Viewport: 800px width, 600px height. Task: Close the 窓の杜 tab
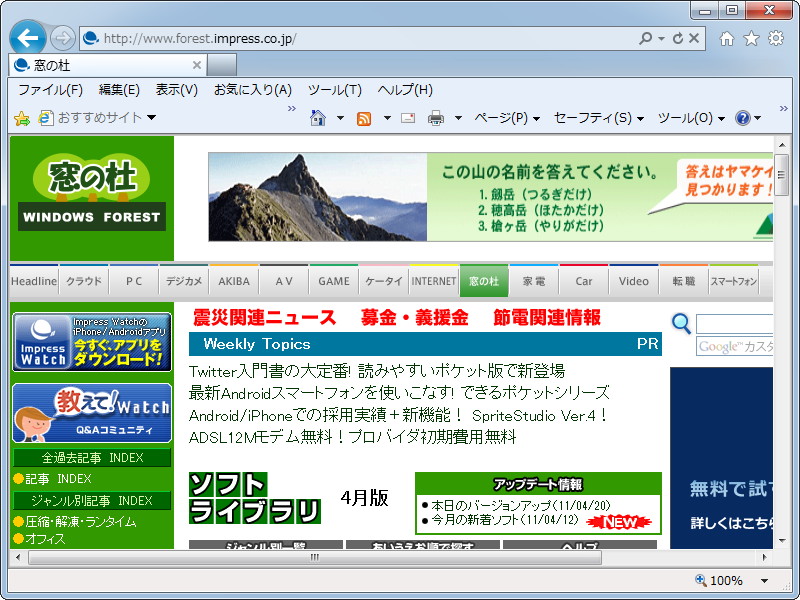coord(196,65)
